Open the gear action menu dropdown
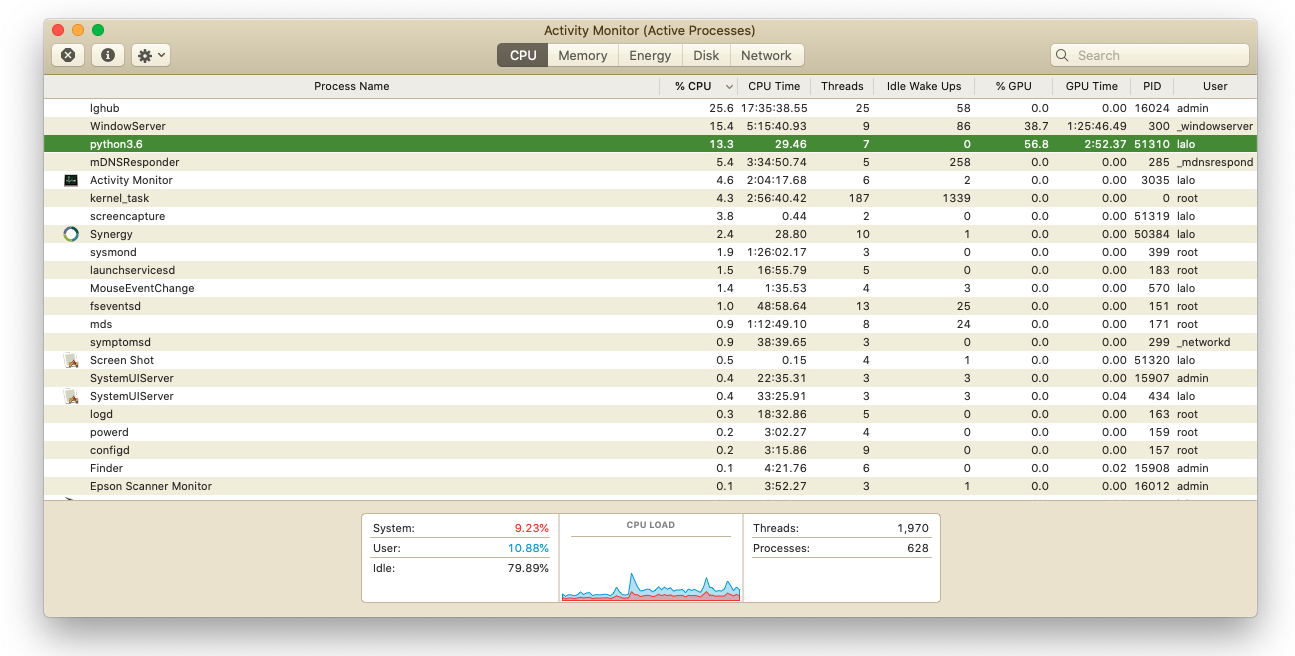 tap(150, 56)
